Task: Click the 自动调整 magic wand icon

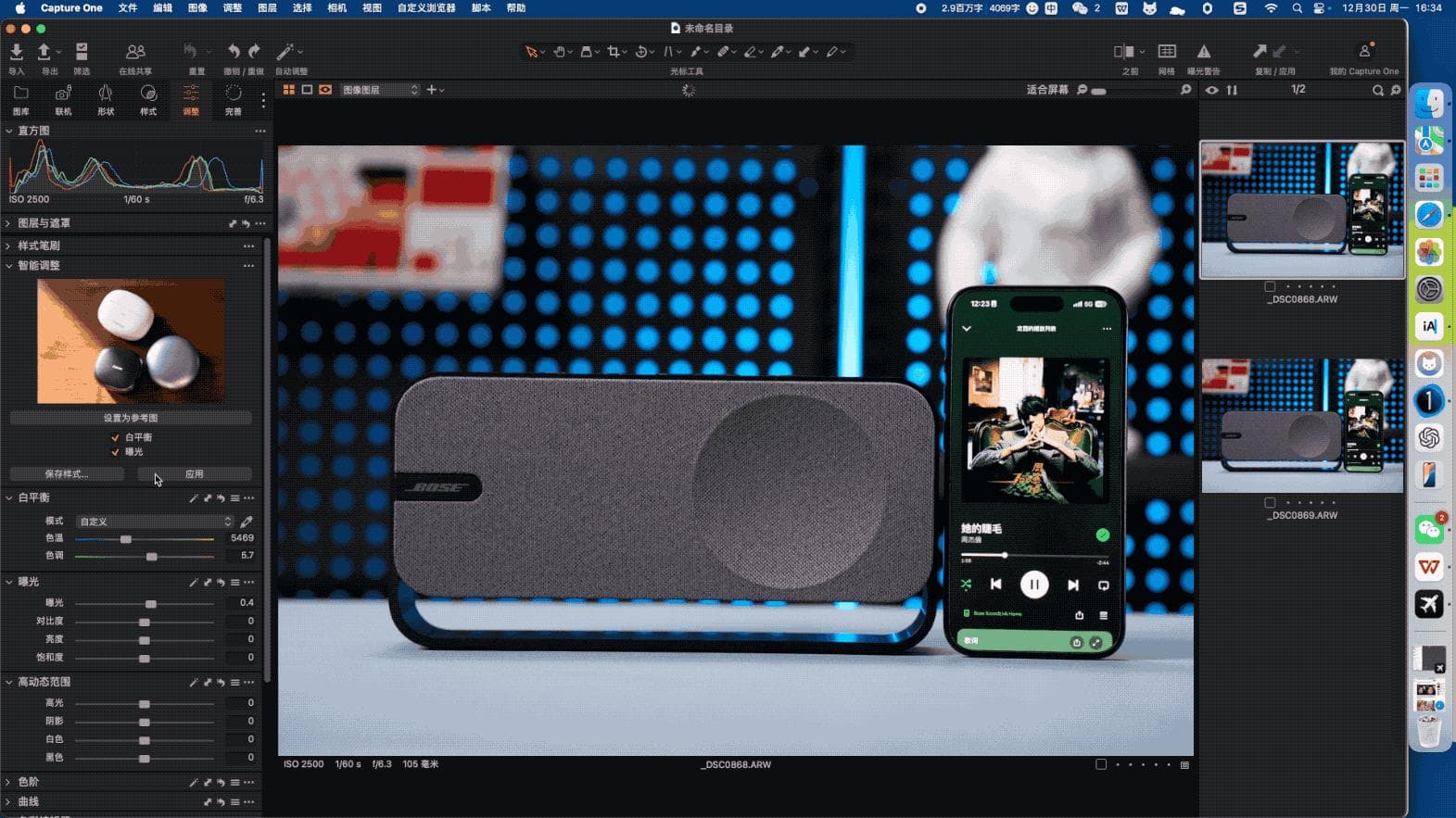Action: tap(285, 52)
